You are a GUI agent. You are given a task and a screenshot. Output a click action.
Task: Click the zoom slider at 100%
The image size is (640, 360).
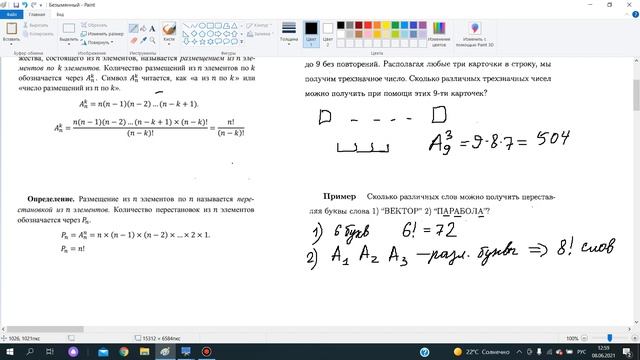coord(610,338)
